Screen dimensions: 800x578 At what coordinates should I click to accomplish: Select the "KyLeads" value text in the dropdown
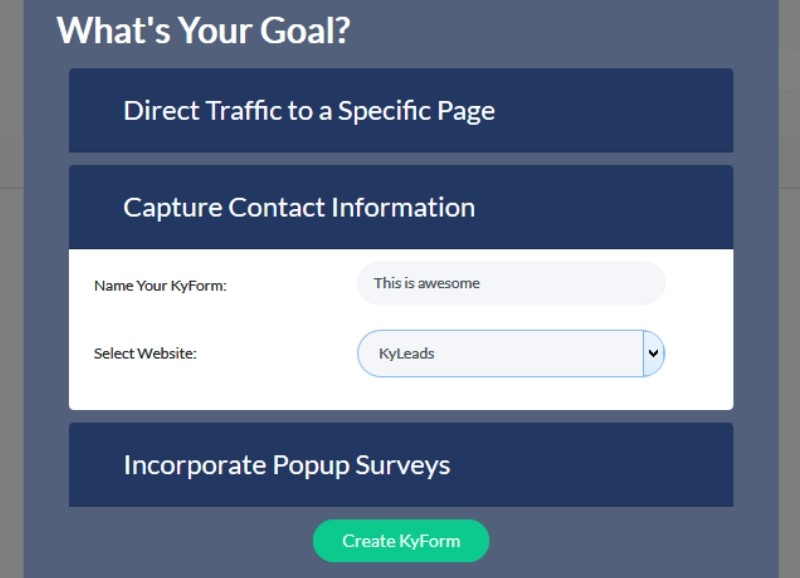tap(407, 353)
